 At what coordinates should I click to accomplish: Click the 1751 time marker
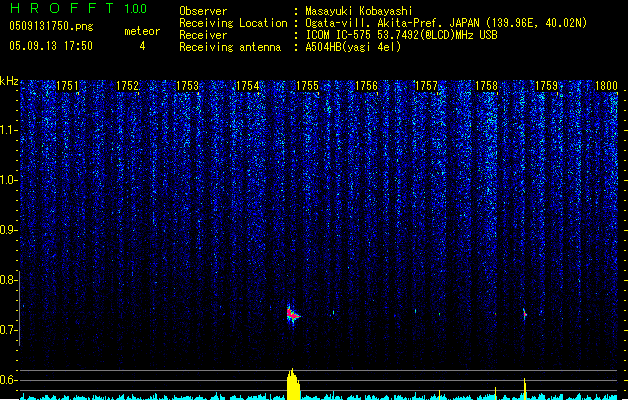pos(67,86)
